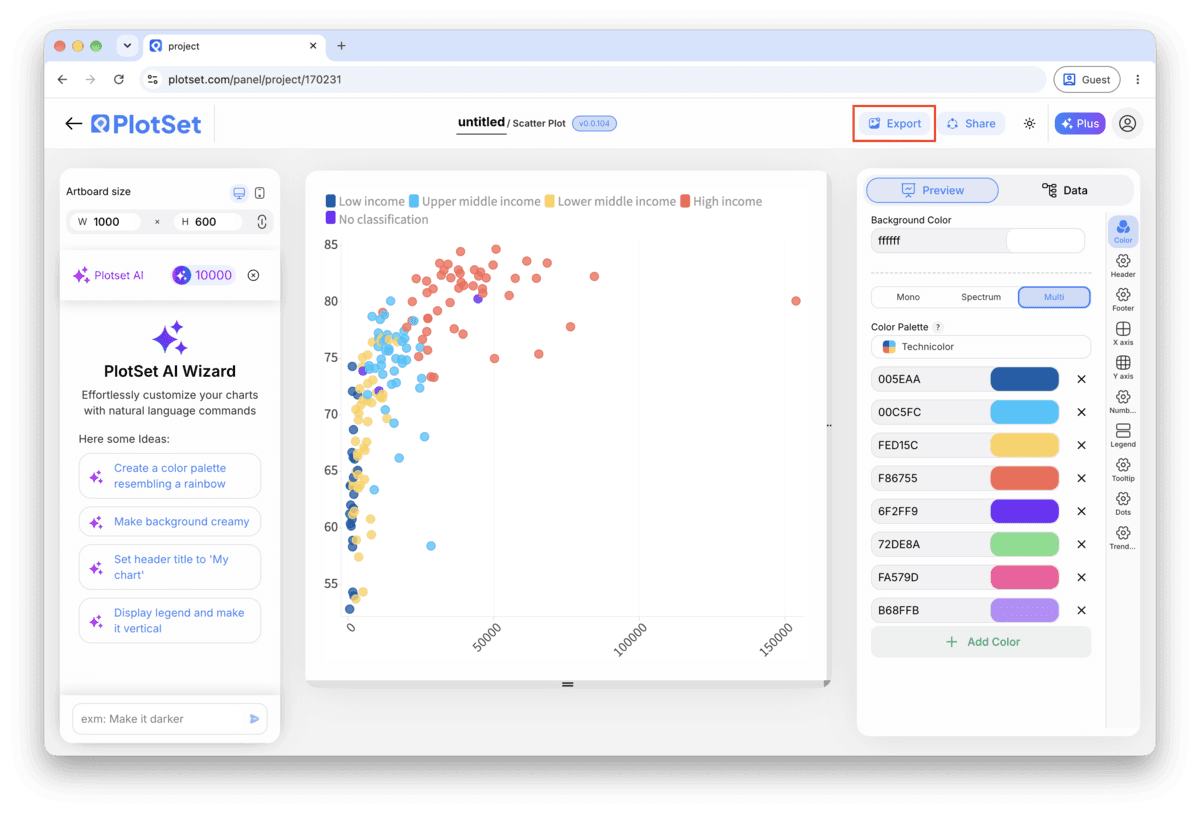Remove color 72DE8A from palette
1200x814 pixels.
coord(1081,544)
